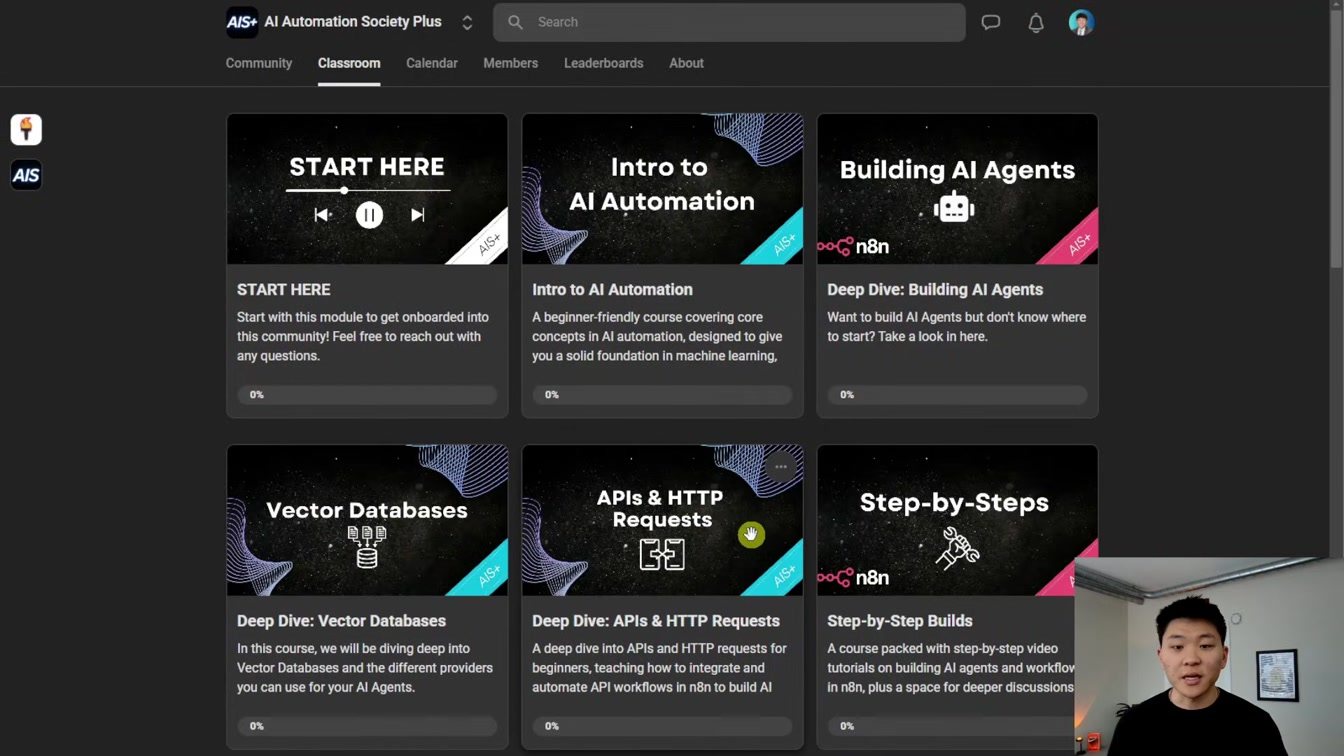1344x756 pixels.
Task: Click the pause icon on START HERE banner
Action: click(x=369, y=215)
